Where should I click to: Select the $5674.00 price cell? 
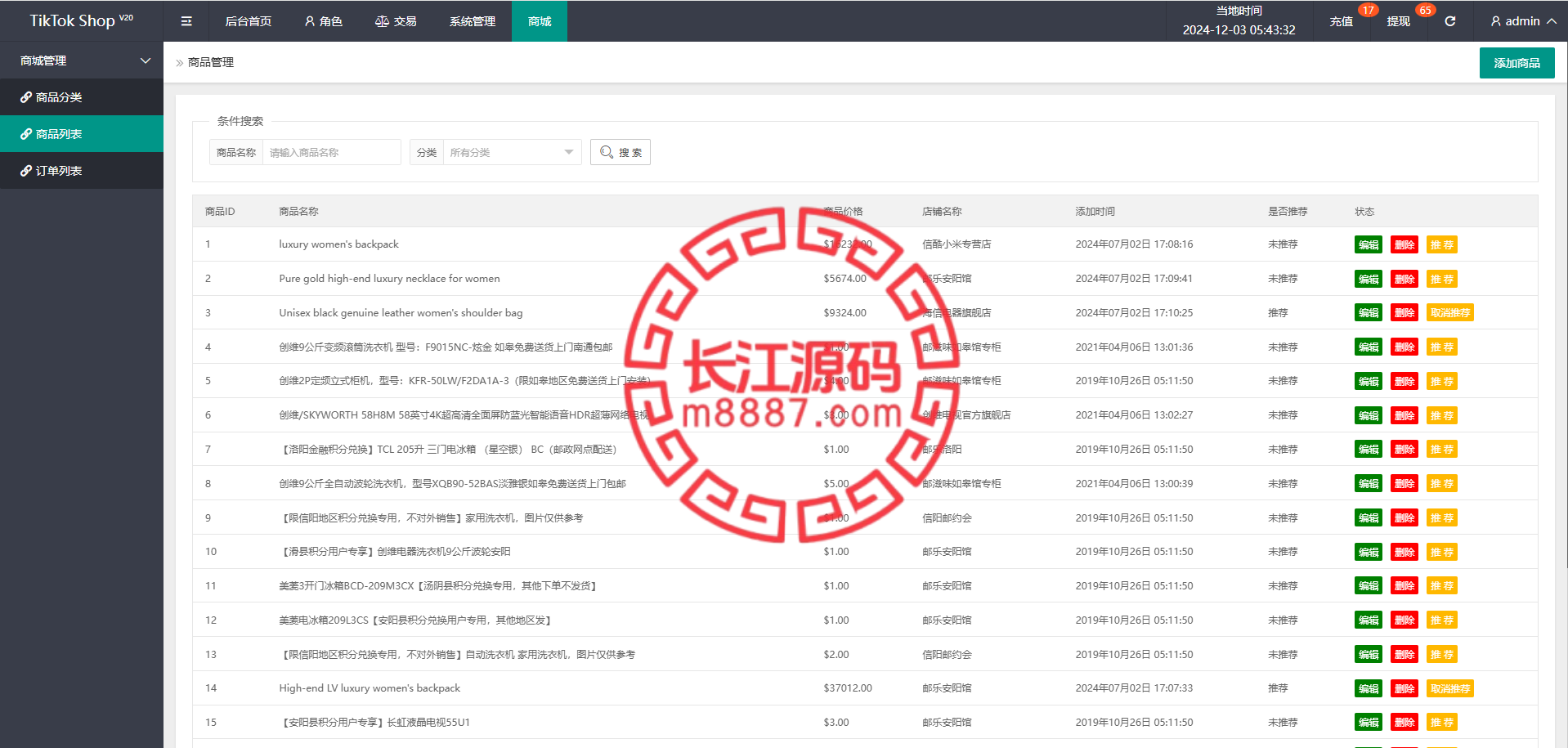pyautogui.click(x=844, y=279)
